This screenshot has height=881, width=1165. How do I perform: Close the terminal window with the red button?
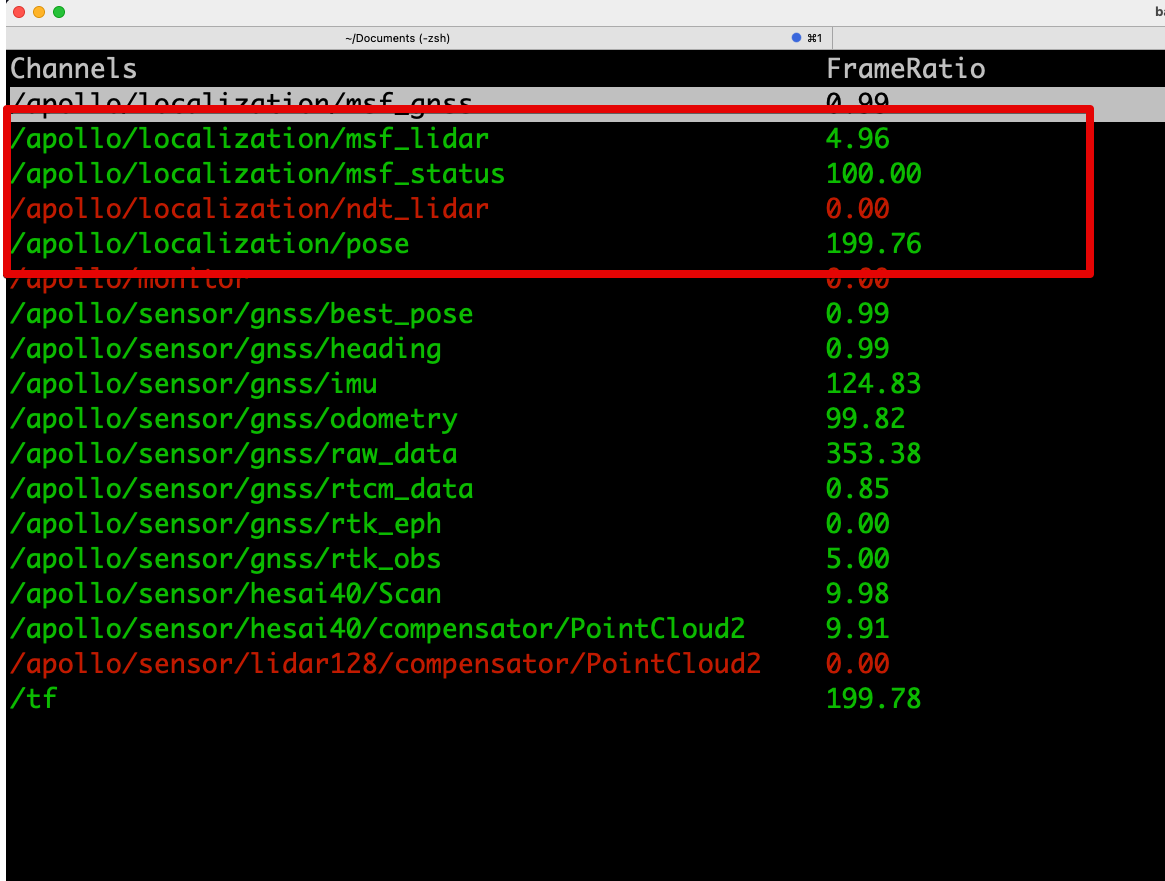coord(19,12)
